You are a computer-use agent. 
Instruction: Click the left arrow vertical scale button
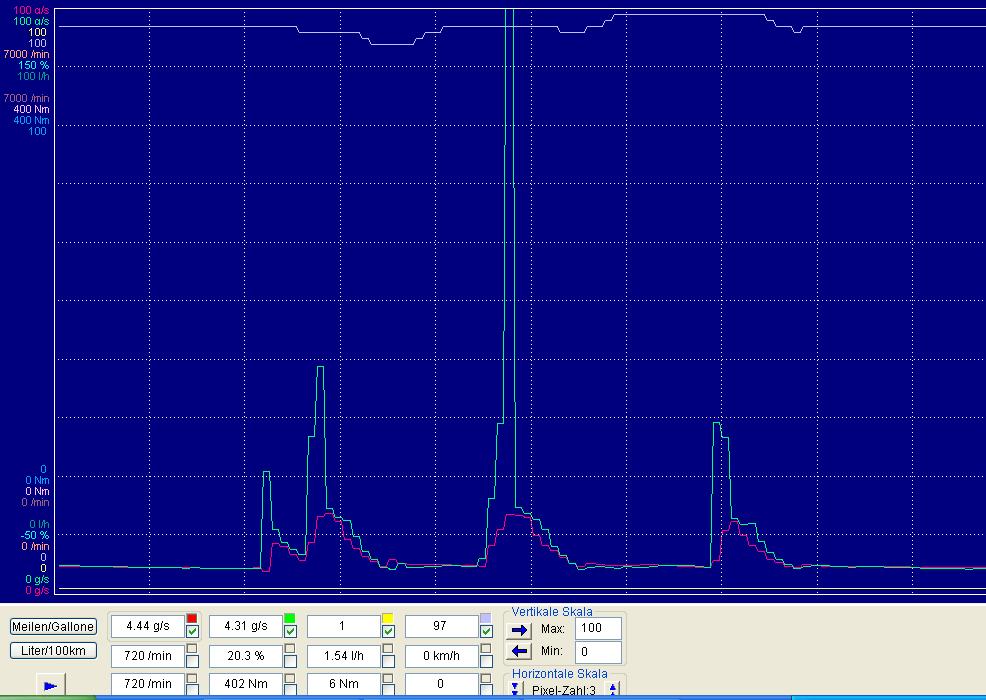point(519,652)
